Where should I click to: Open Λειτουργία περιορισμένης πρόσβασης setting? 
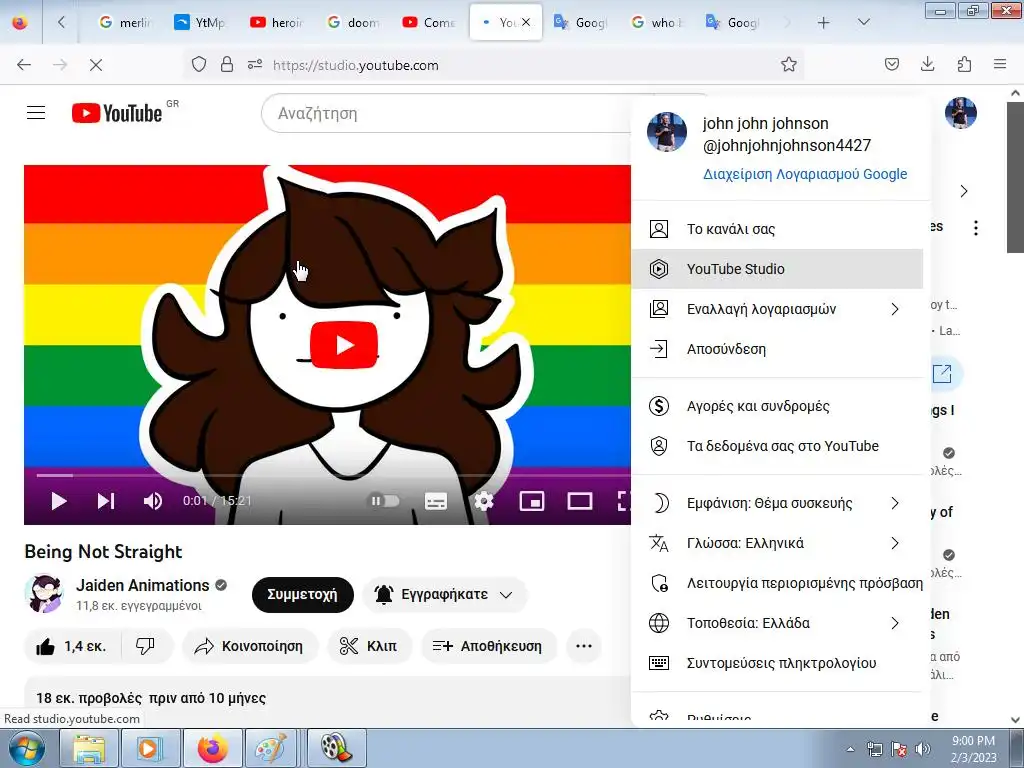[777, 583]
